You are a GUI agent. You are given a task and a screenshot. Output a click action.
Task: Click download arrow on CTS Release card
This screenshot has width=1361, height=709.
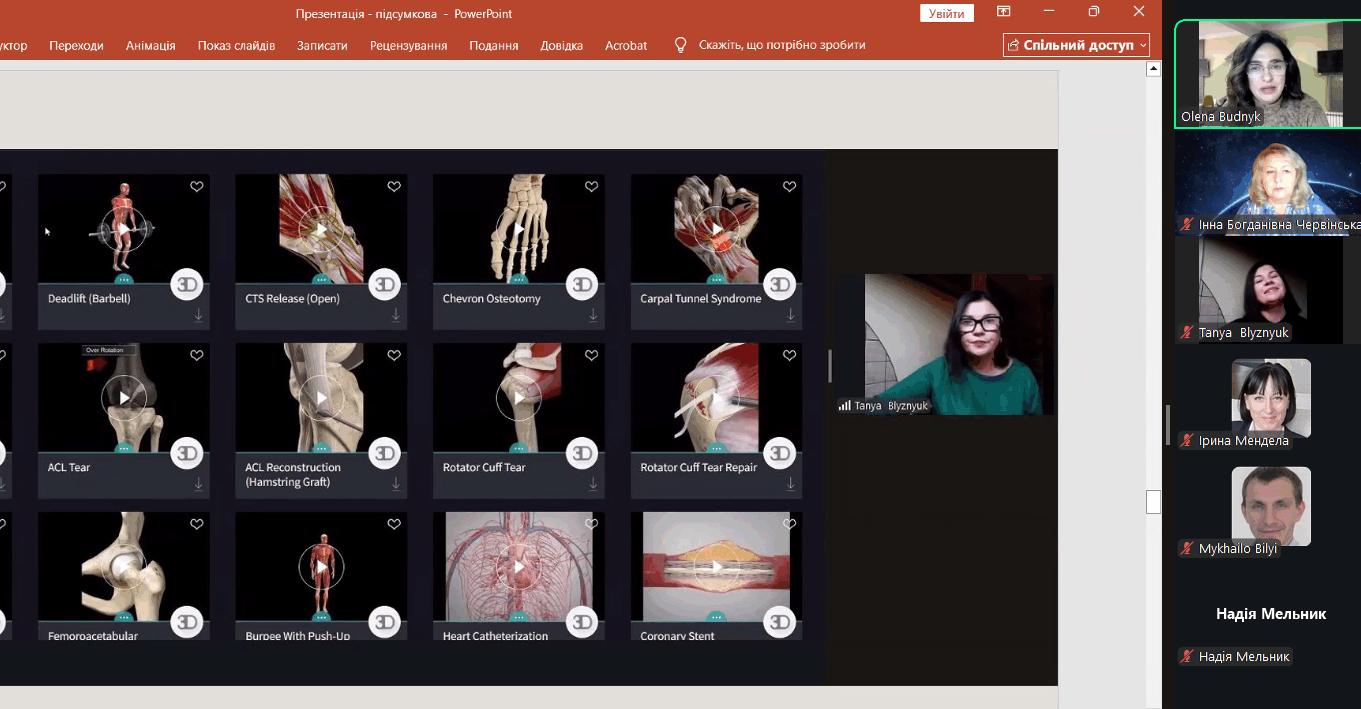[x=395, y=314]
